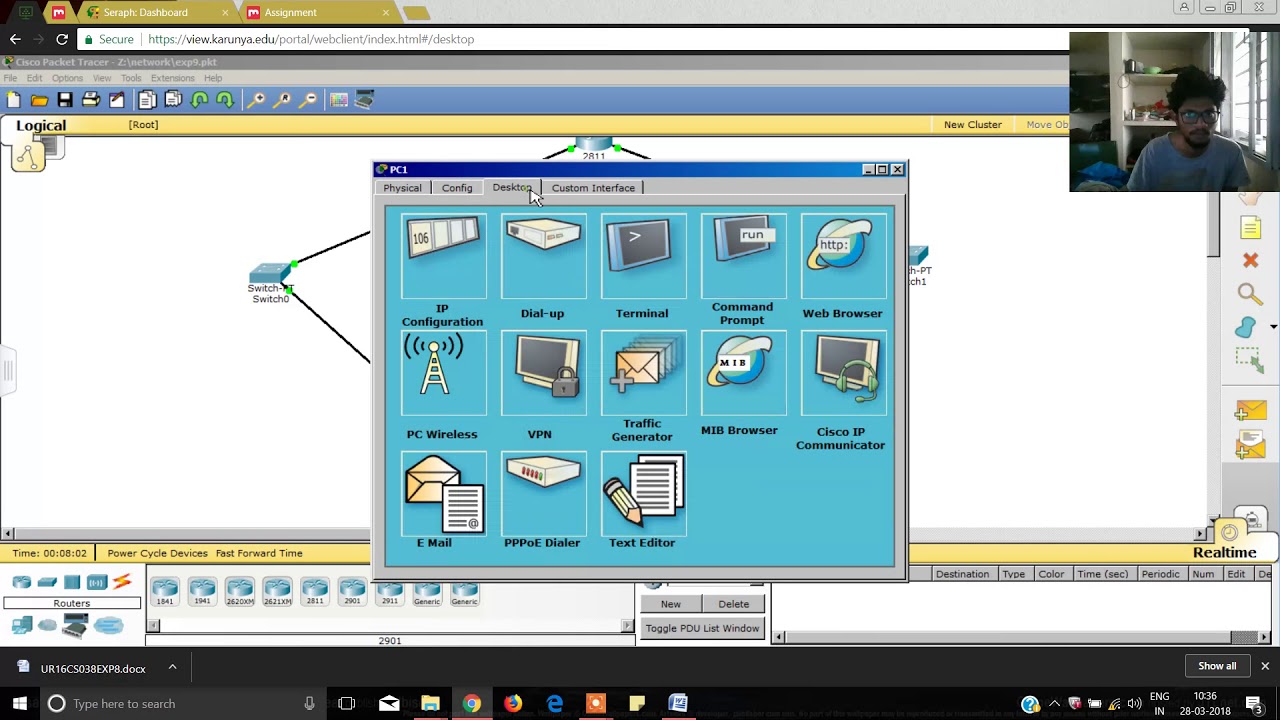
Task: Click the Save floppy disk icon
Action: (x=65, y=100)
